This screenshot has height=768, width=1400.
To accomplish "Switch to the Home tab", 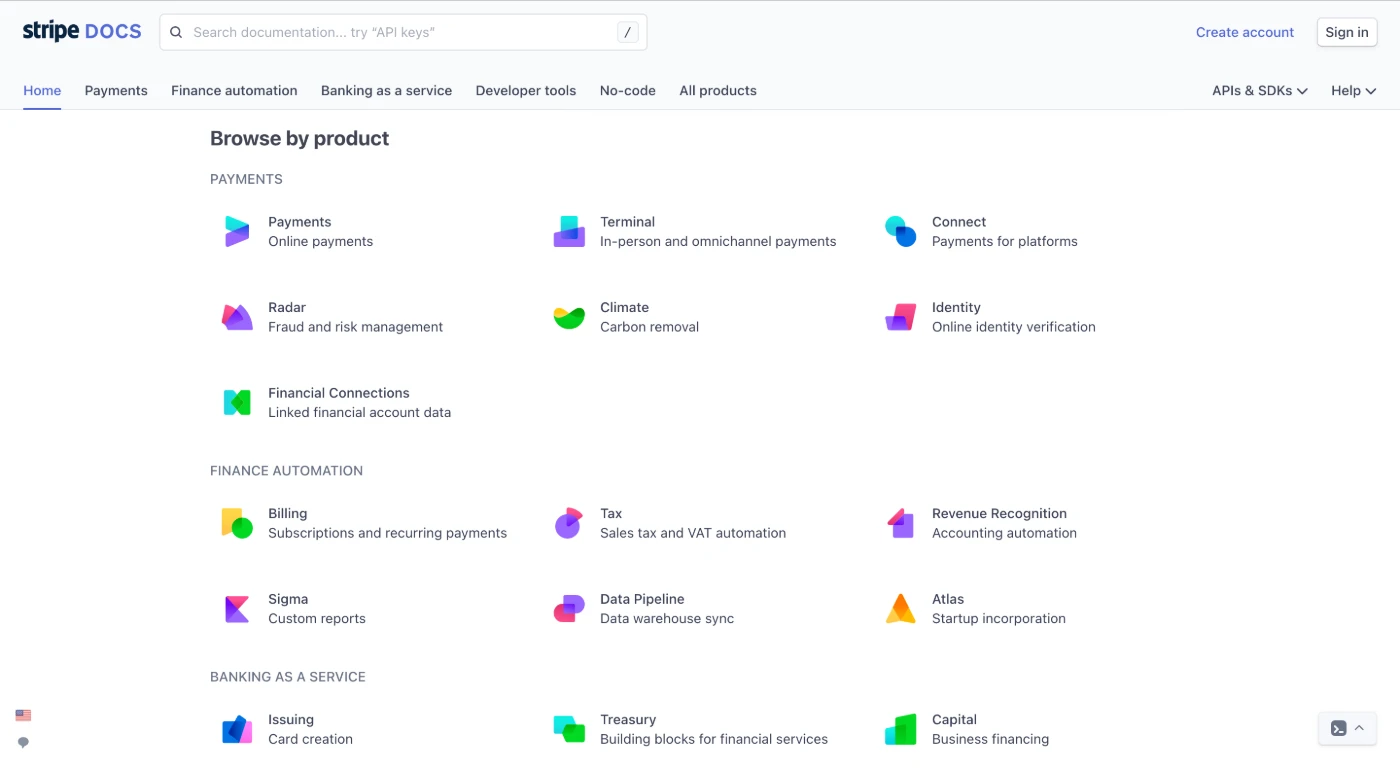I will click(42, 90).
